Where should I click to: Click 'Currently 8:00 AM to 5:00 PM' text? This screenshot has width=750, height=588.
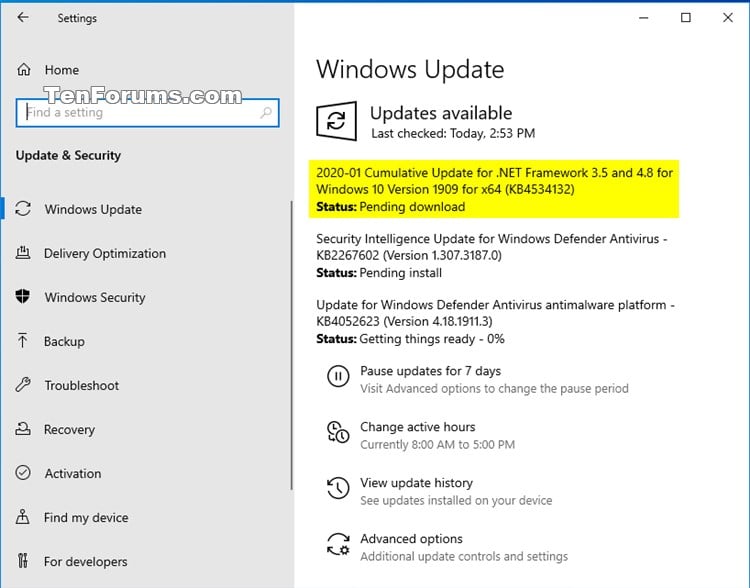click(437, 444)
